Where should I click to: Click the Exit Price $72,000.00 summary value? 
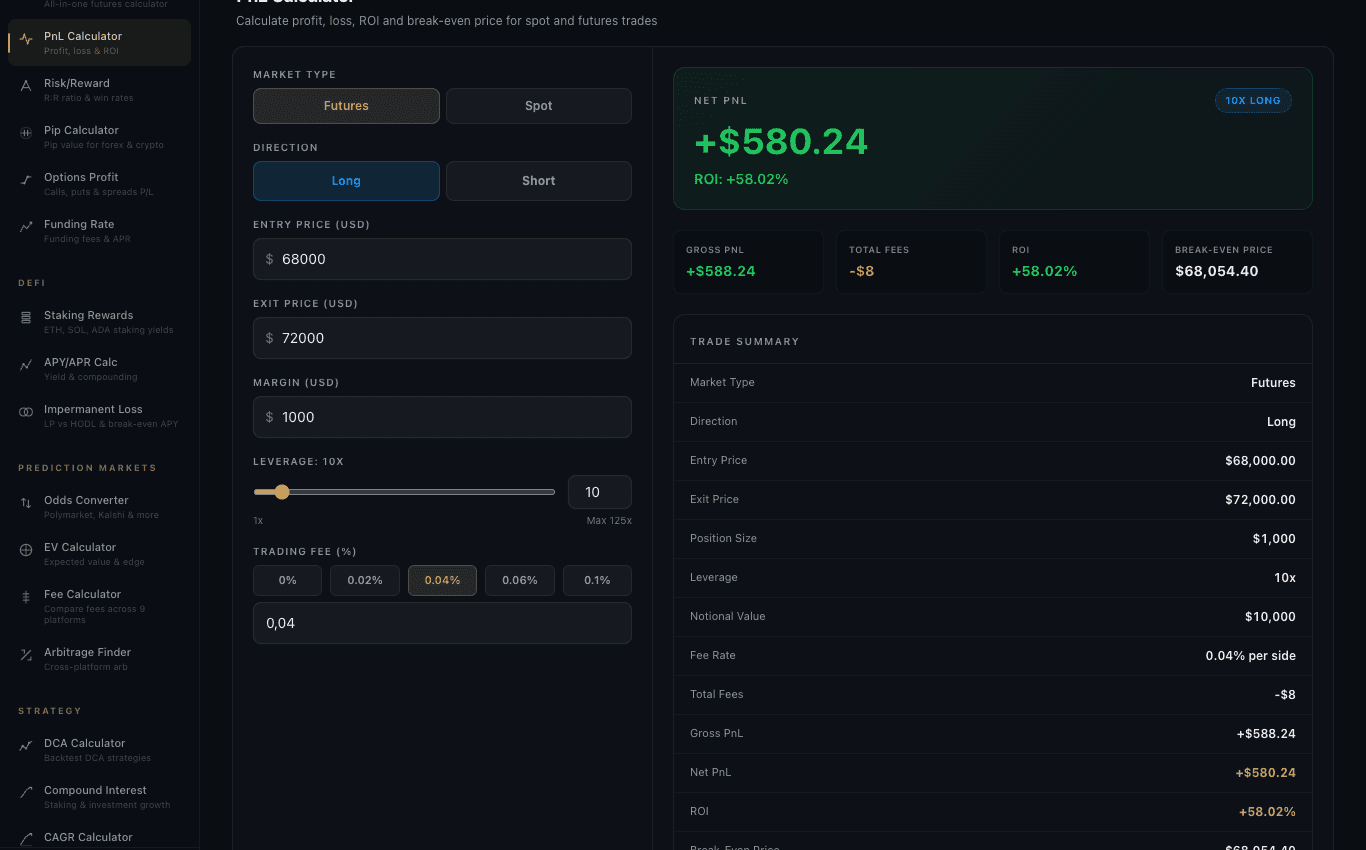click(x=1260, y=500)
